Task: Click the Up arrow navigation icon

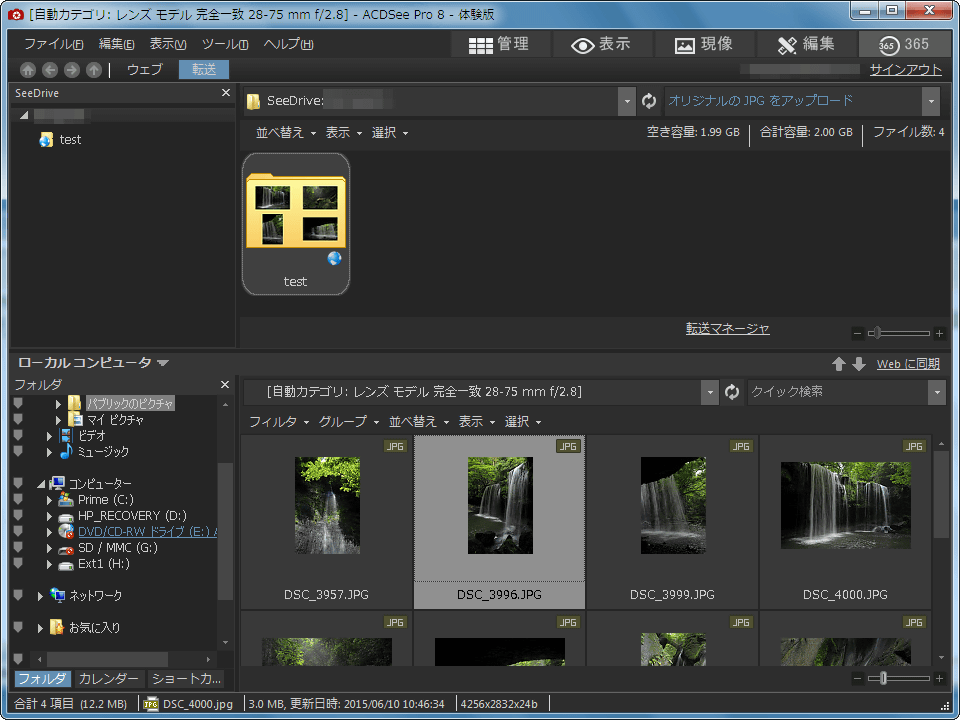Action: [x=94, y=70]
